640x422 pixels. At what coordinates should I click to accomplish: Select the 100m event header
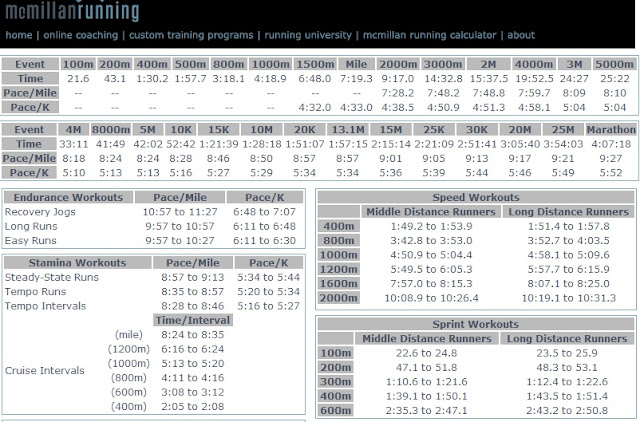(x=78, y=64)
